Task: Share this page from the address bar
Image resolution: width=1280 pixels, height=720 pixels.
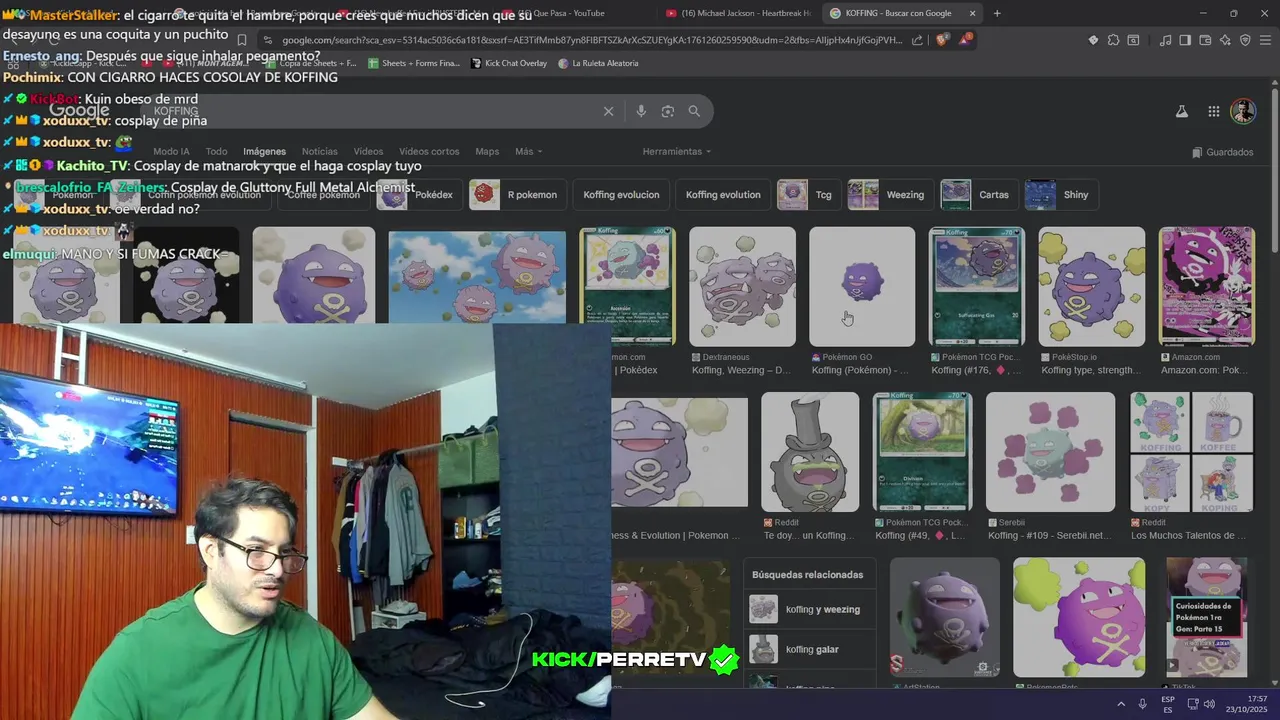Action: pos(917,40)
